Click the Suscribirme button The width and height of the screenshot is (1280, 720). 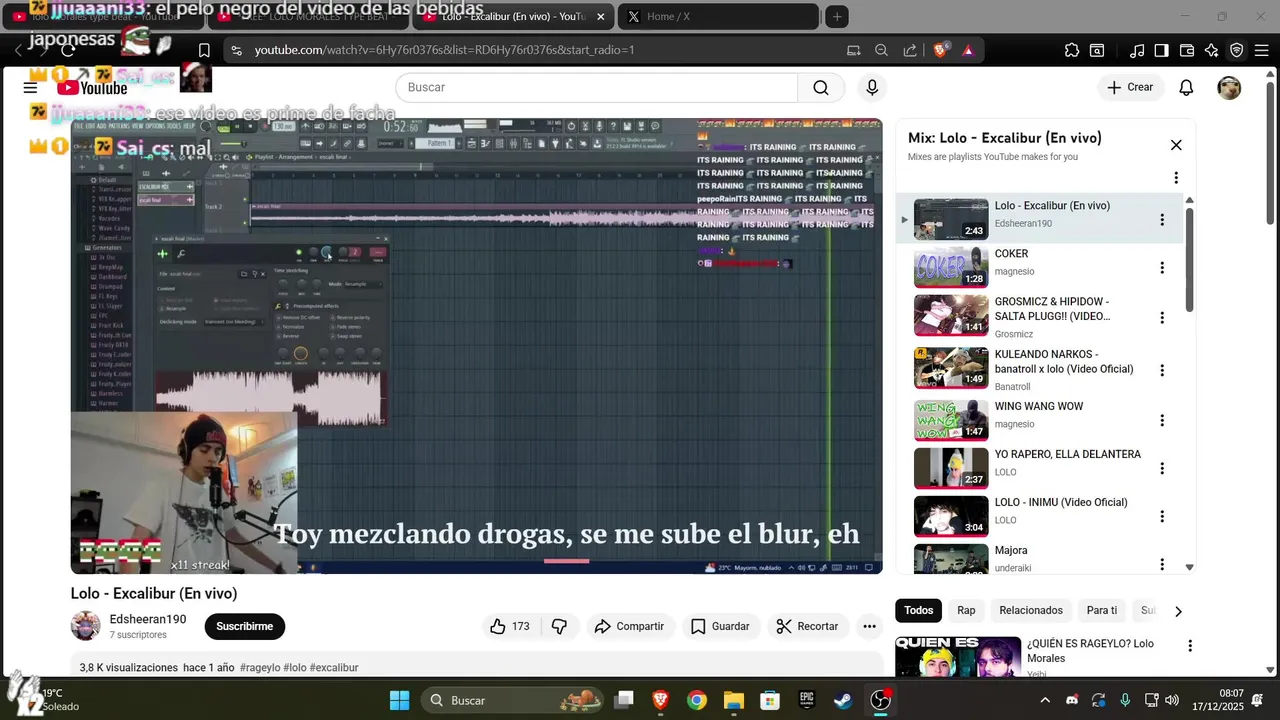click(245, 627)
